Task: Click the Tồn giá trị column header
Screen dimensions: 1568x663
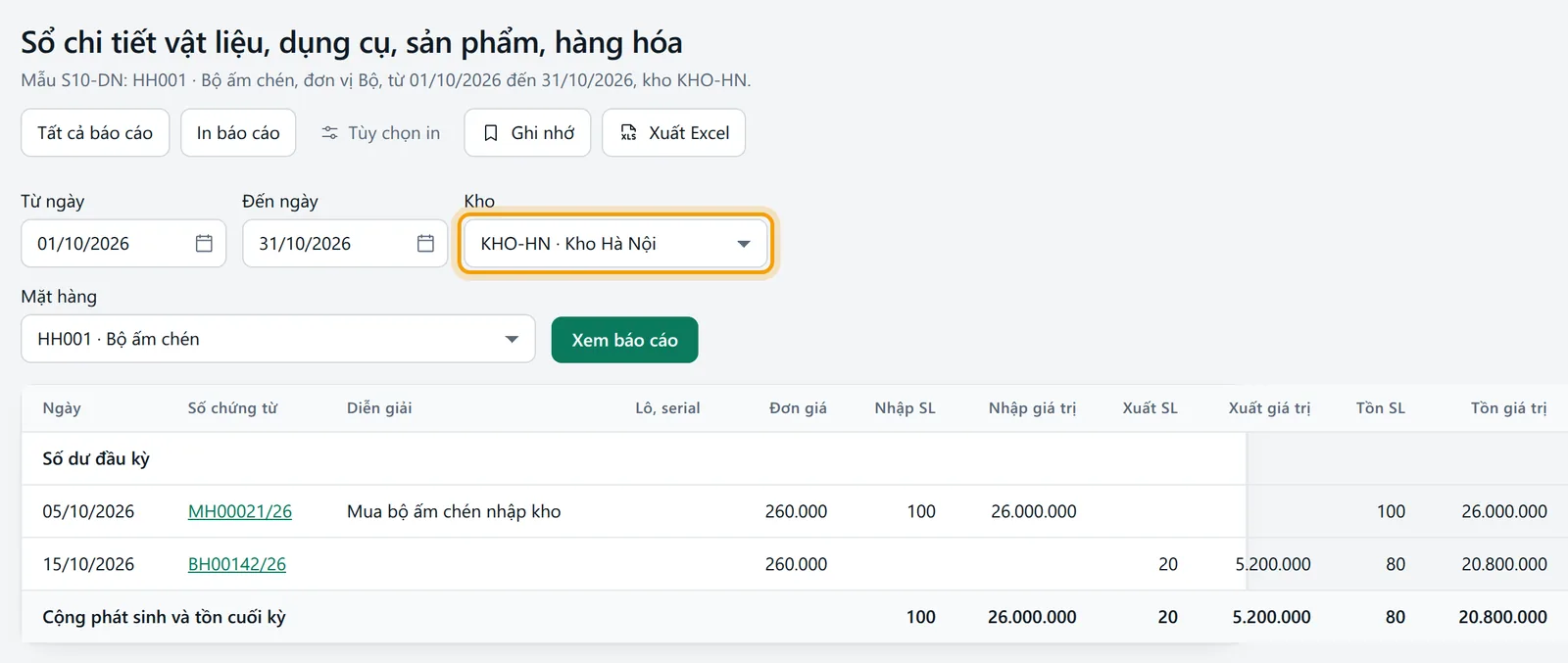Action: [x=1509, y=408]
